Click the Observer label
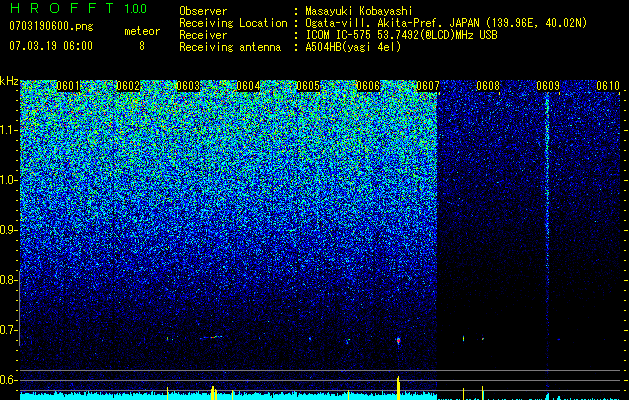 pyautogui.click(x=203, y=11)
